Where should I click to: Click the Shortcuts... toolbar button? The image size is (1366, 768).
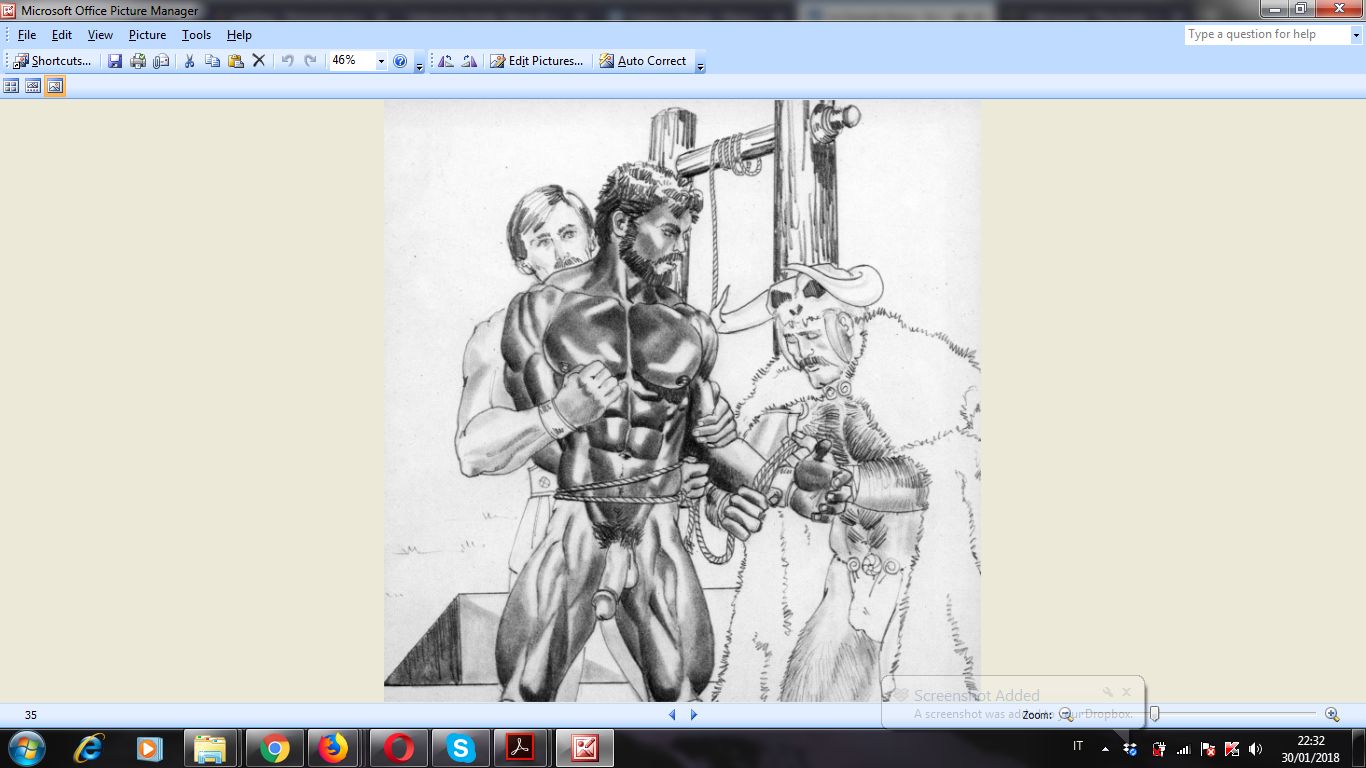pos(52,61)
